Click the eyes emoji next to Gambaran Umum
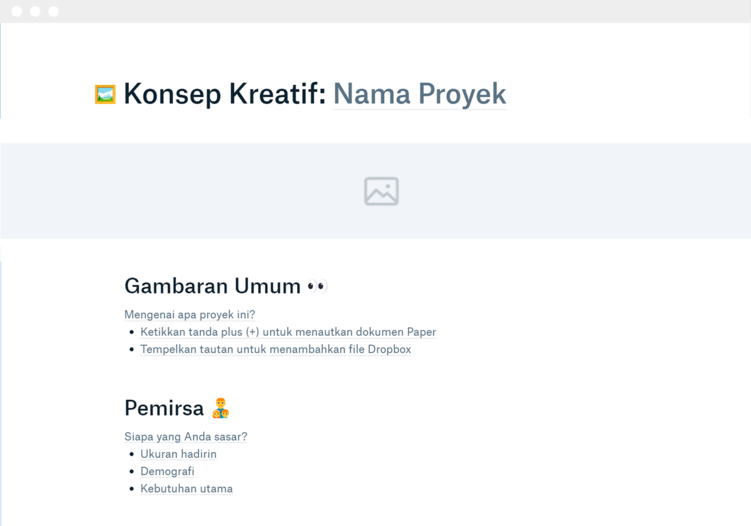This screenshot has height=526, width=751. [x=317, y=287]
